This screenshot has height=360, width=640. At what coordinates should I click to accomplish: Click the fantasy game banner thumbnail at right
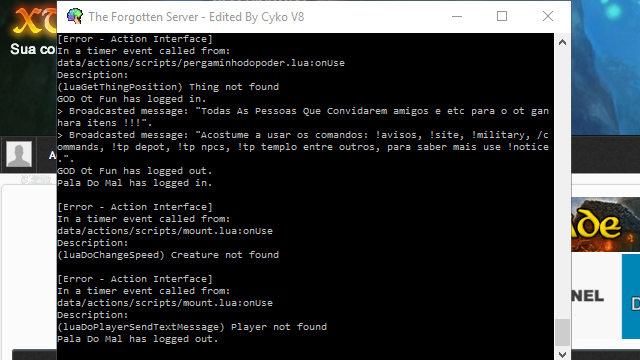[605, 224]
